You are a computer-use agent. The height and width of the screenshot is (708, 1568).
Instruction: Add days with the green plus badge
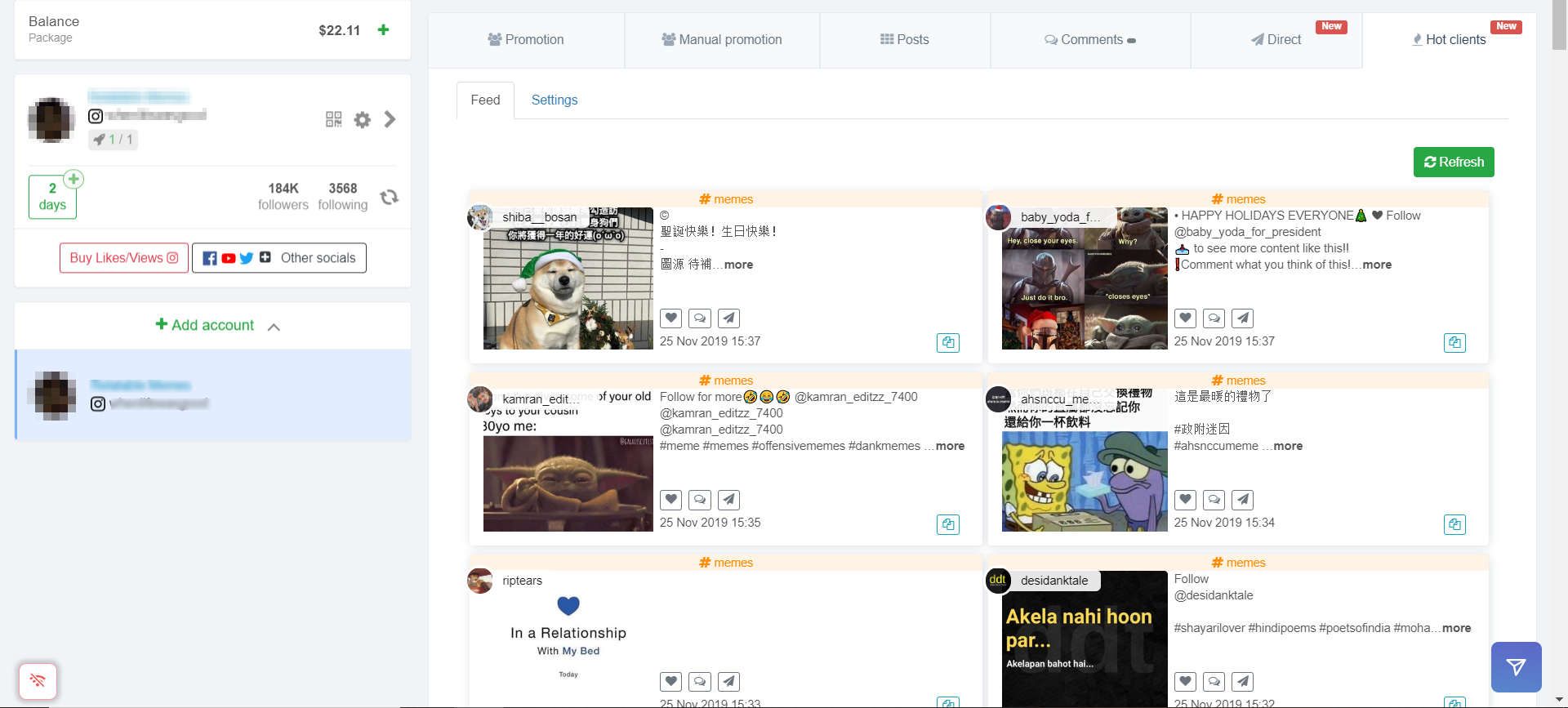(73, 179)
